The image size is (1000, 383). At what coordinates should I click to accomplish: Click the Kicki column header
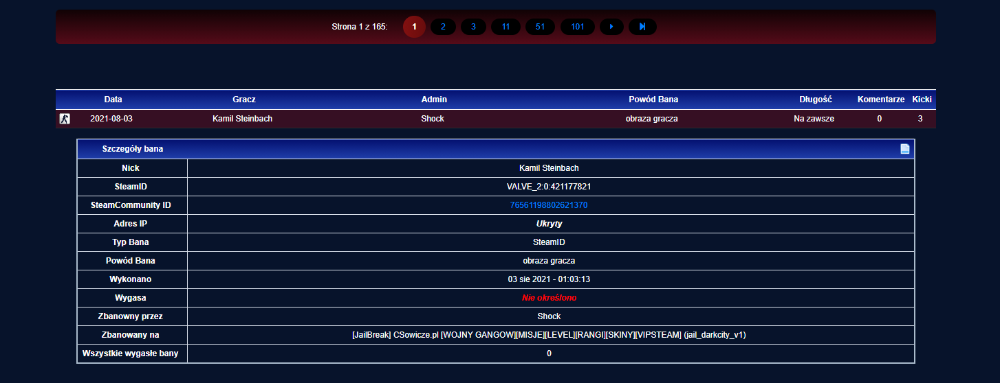point(922,99)
